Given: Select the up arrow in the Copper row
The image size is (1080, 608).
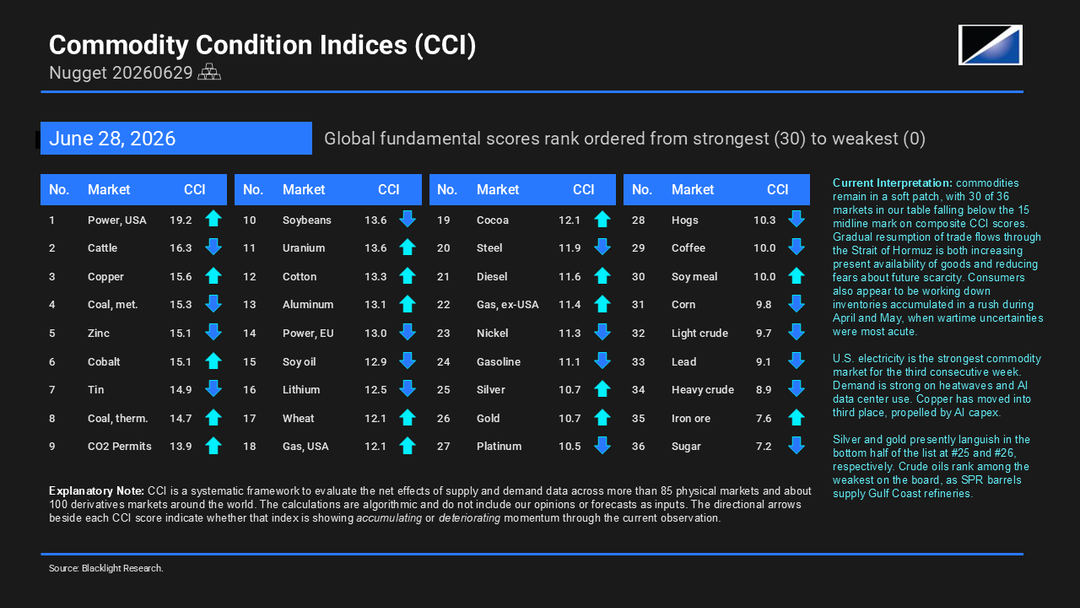Looking at the screenshot, I should pyautogui.click(x=214, y=275).
